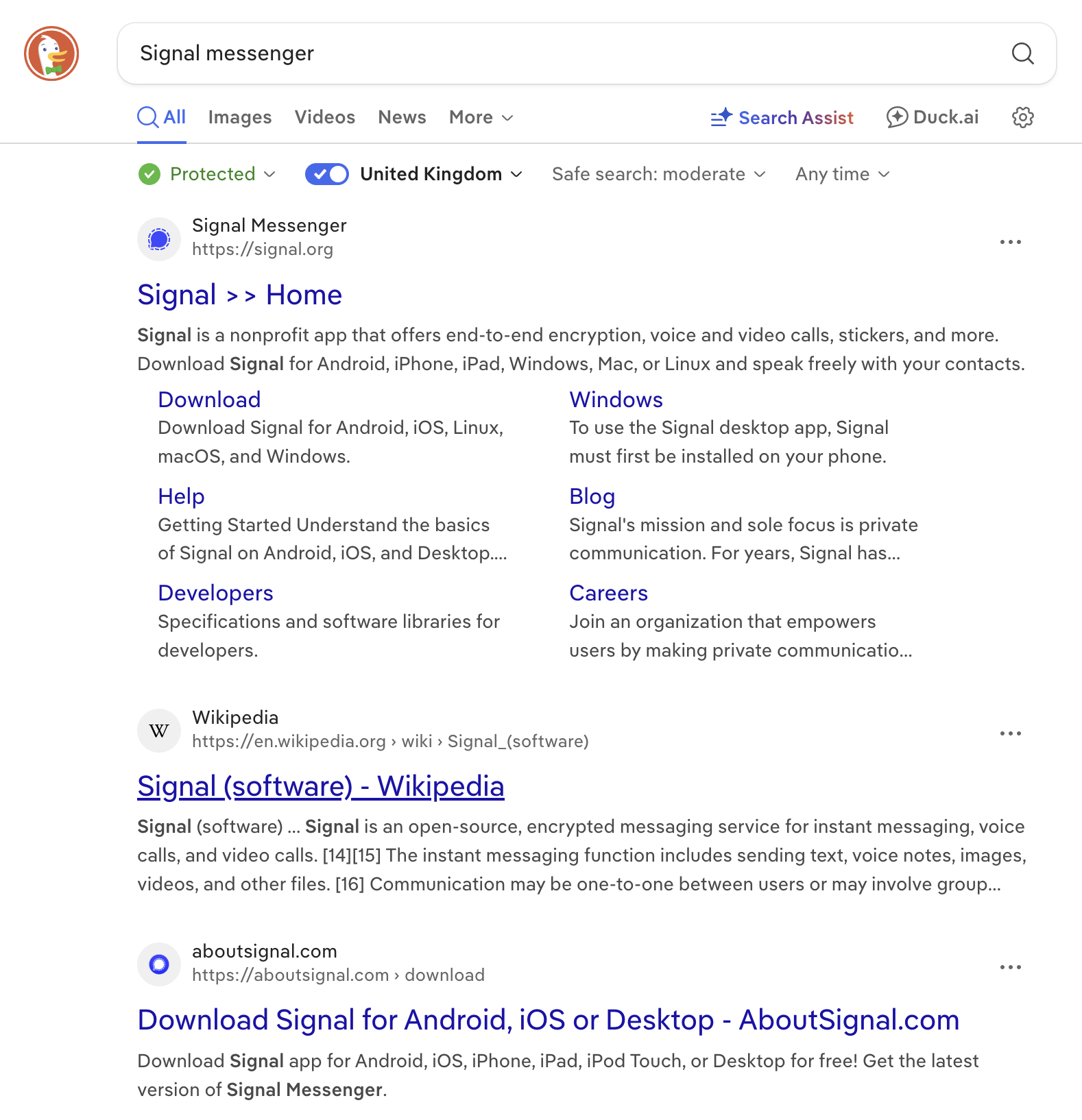Image resolution: width=1082 pixels, height=1120 pixels.
Task: Switch to the Images tab
Action: click(240, 117)
